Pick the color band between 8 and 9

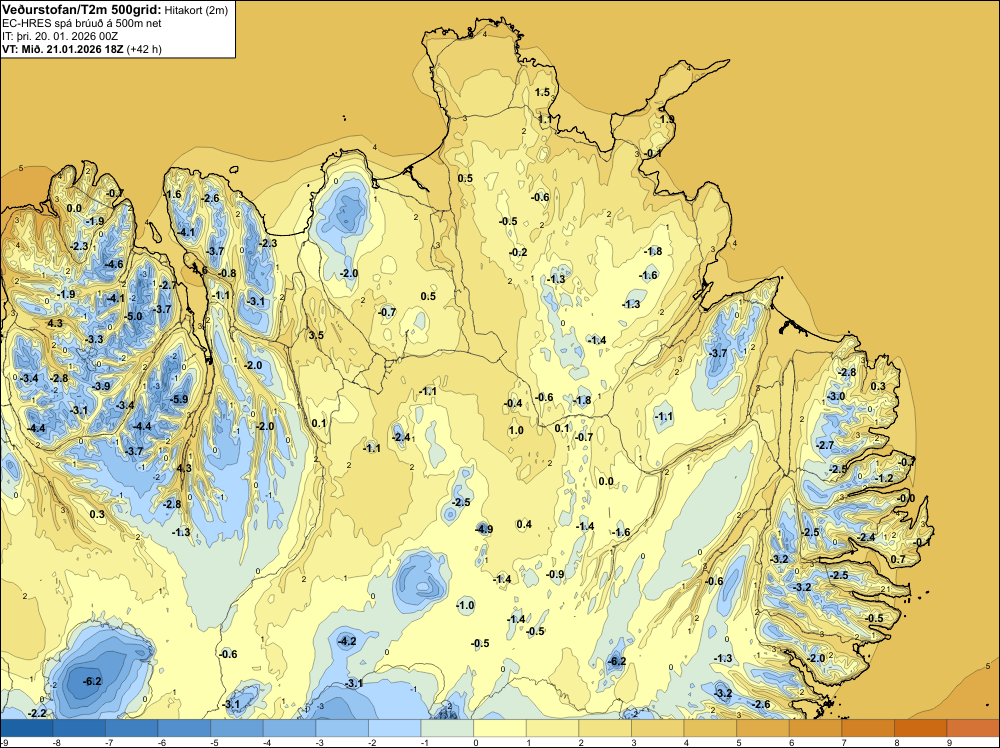click(920, 728)
